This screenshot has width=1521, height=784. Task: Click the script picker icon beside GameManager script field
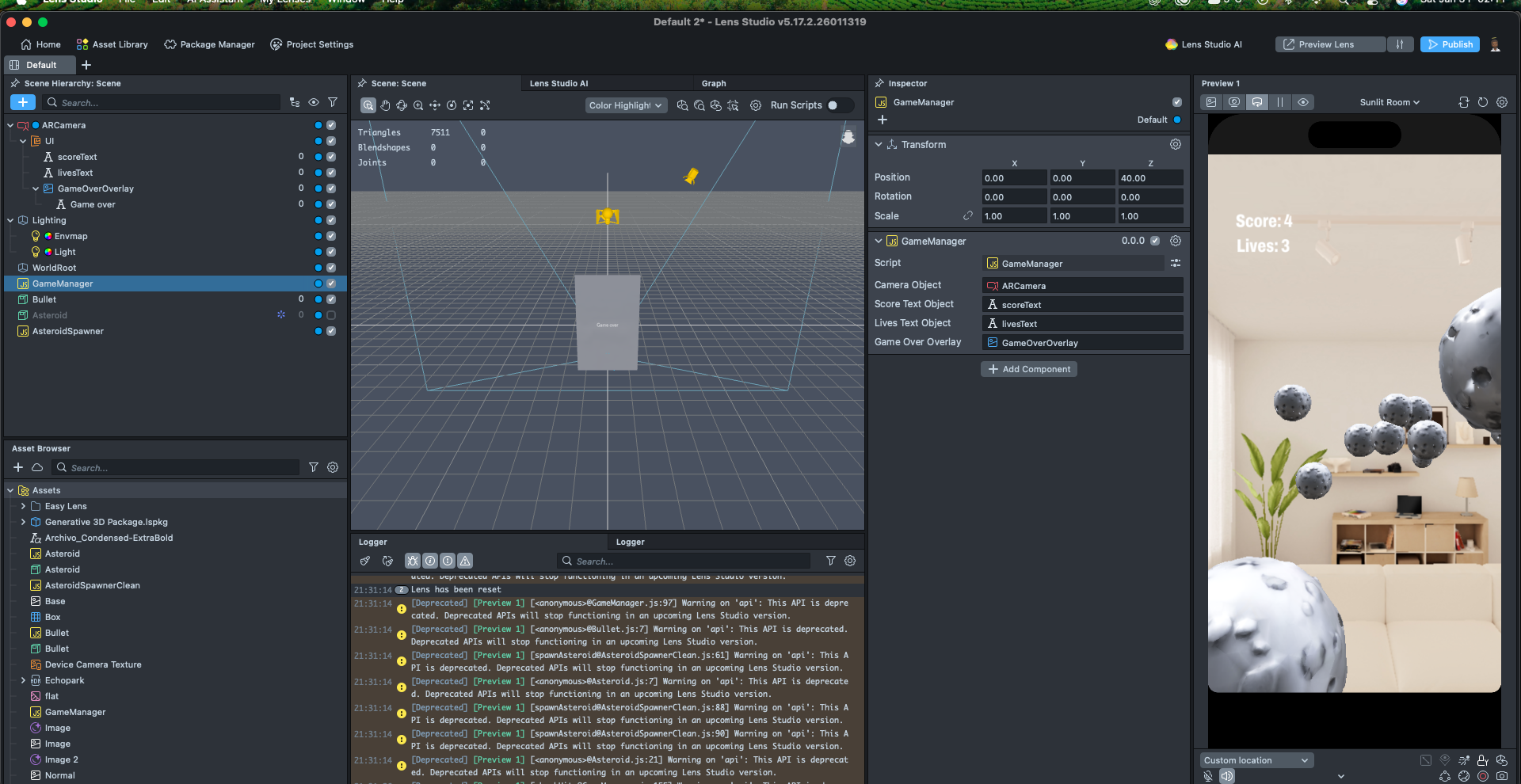click(x=1176, y=263)
